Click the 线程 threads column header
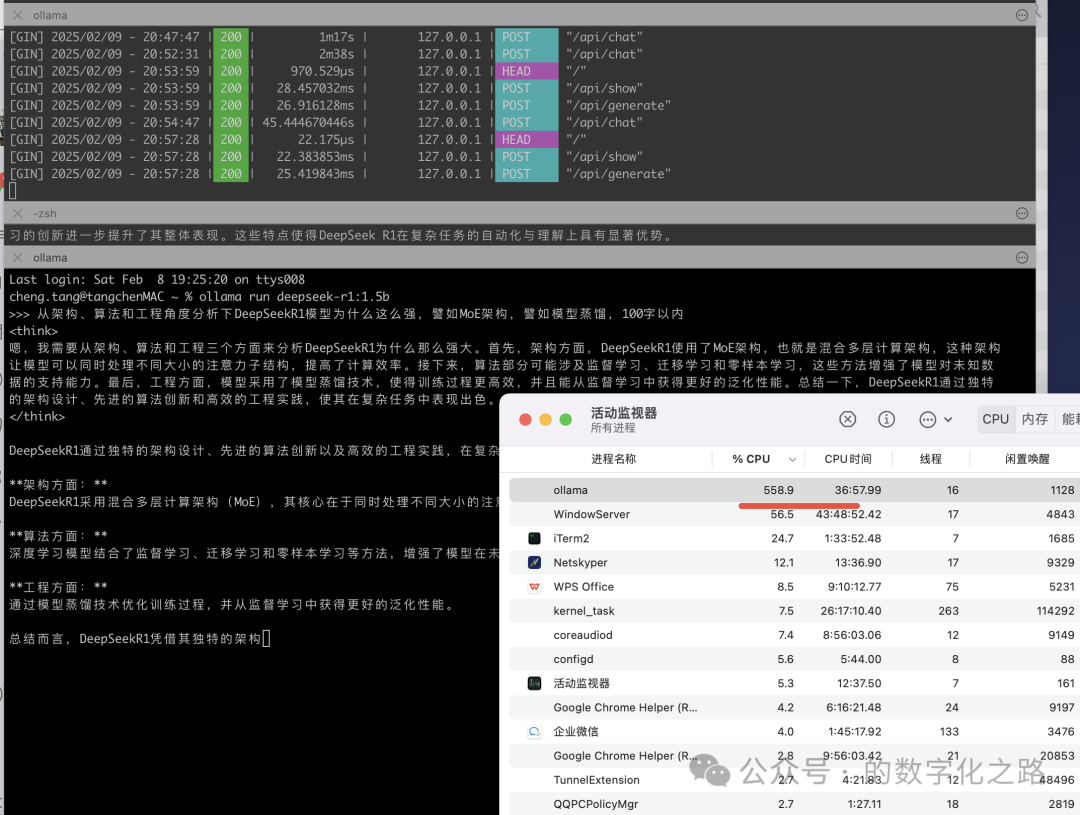Screen dimensions: 1080x815 tap(931, 459)
